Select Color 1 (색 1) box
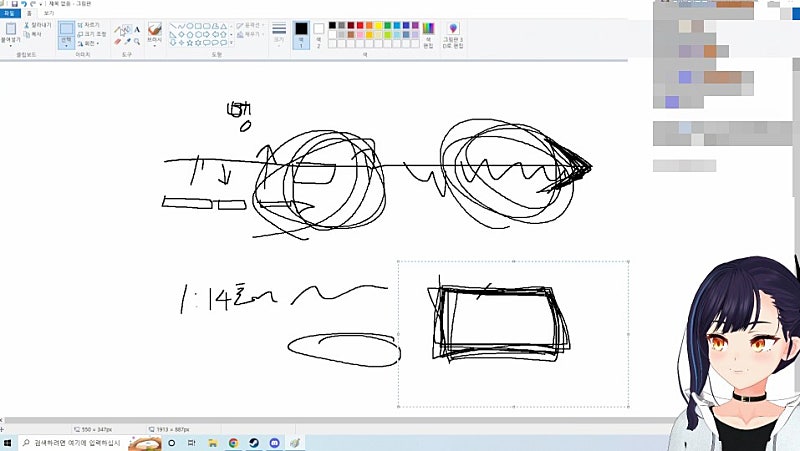Image resolution: width=800 pixels, height=451 pixels. [301, 35]
